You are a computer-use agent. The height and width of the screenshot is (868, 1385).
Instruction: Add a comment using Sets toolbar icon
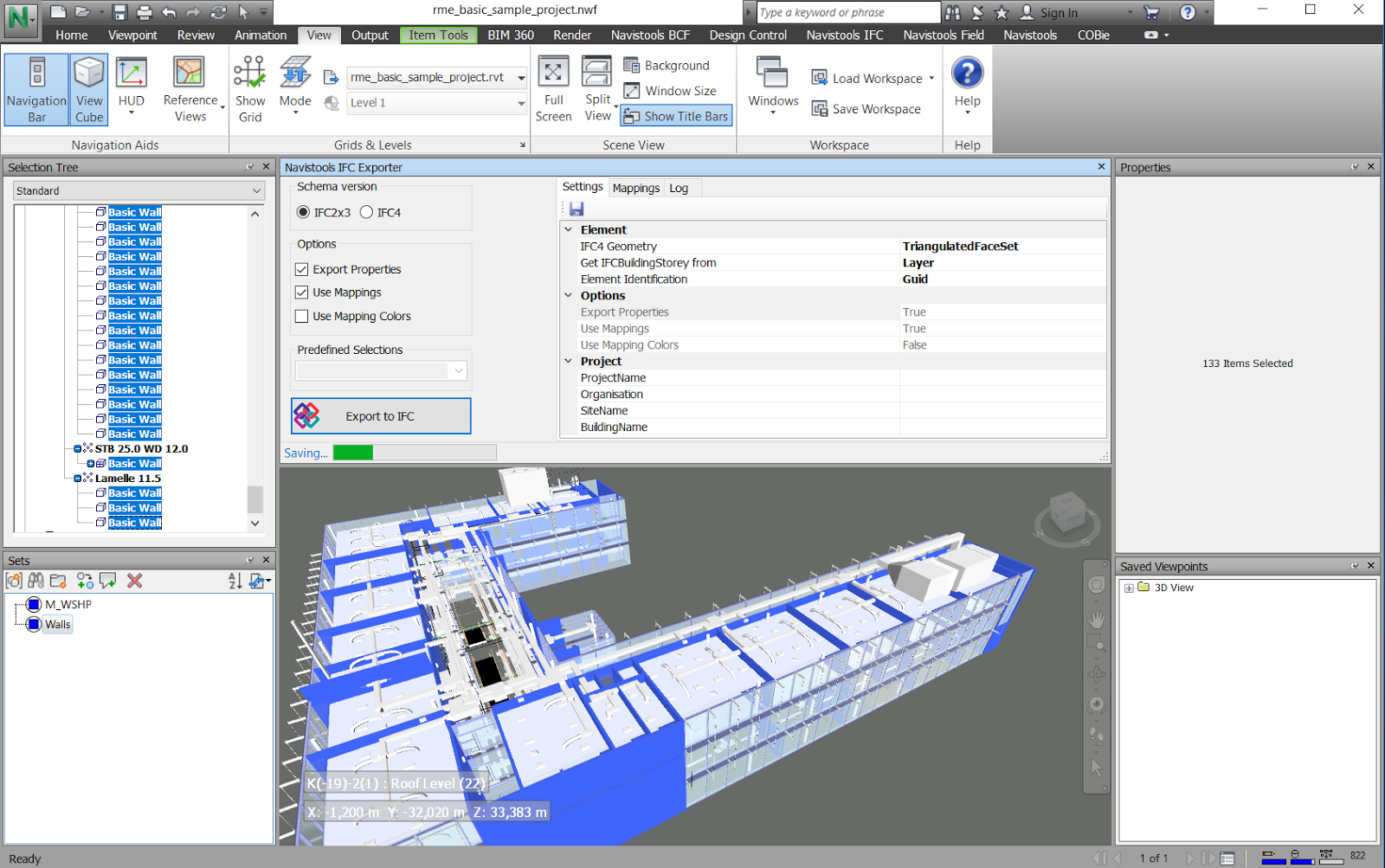pyautogui.click(x=108, y=581)
